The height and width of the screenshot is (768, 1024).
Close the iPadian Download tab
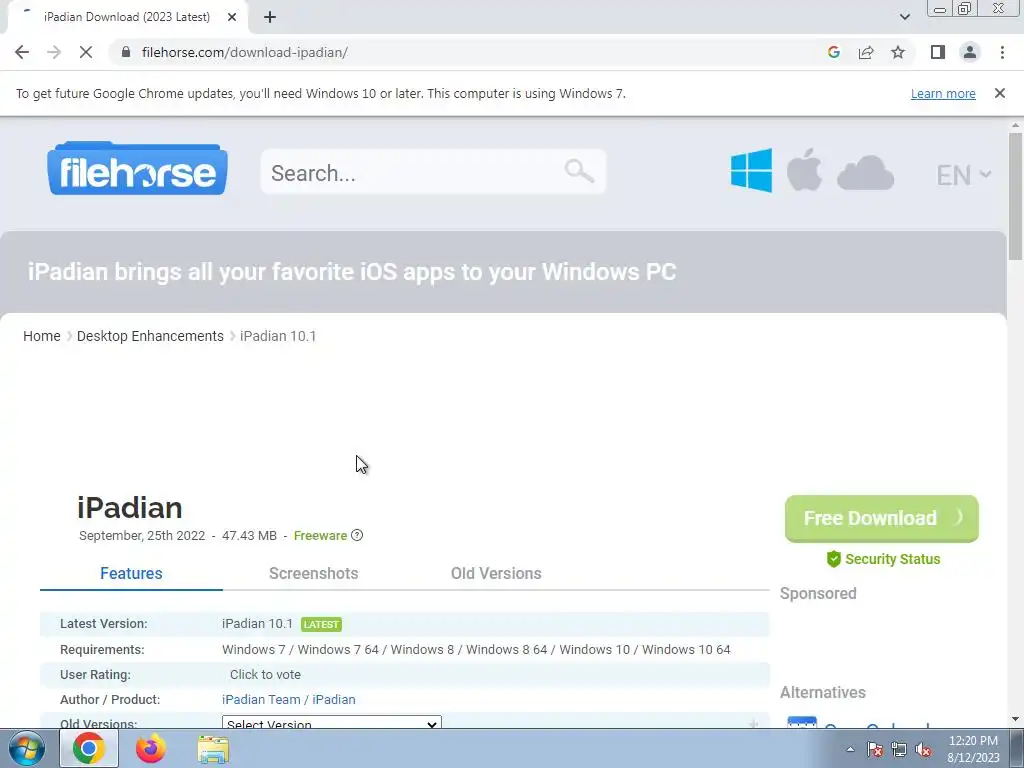pyautogui.click(x=232, y=17)
